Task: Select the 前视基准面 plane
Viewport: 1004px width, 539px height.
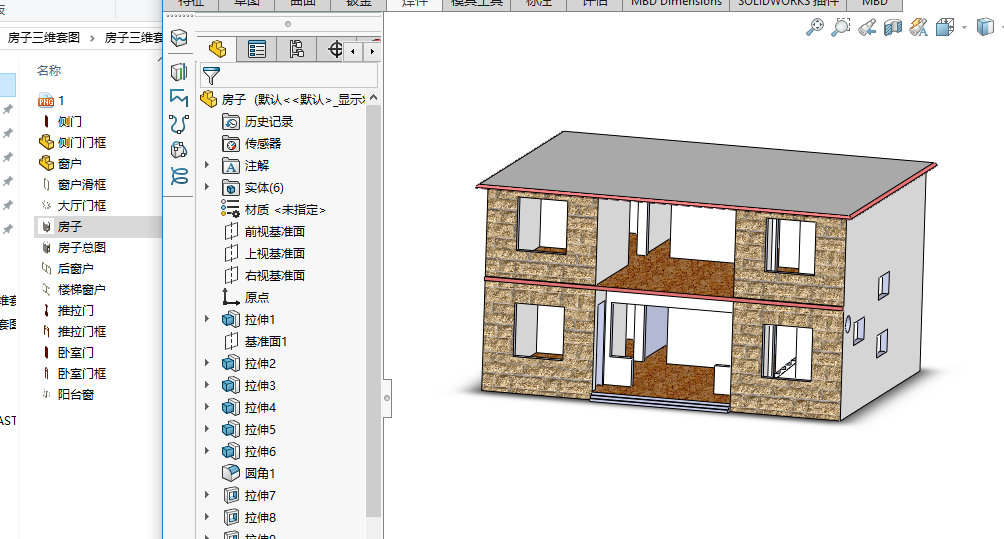Action: tap(274, 232)
